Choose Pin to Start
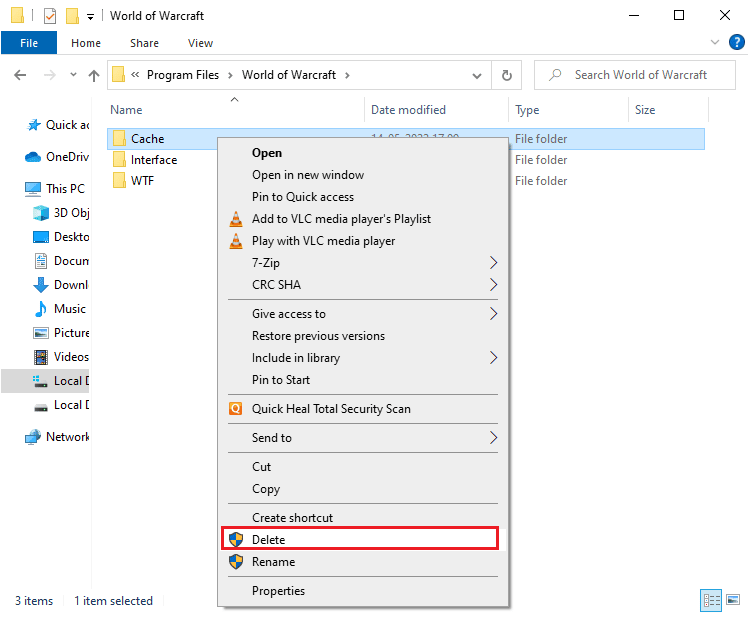 click(363, 380)
